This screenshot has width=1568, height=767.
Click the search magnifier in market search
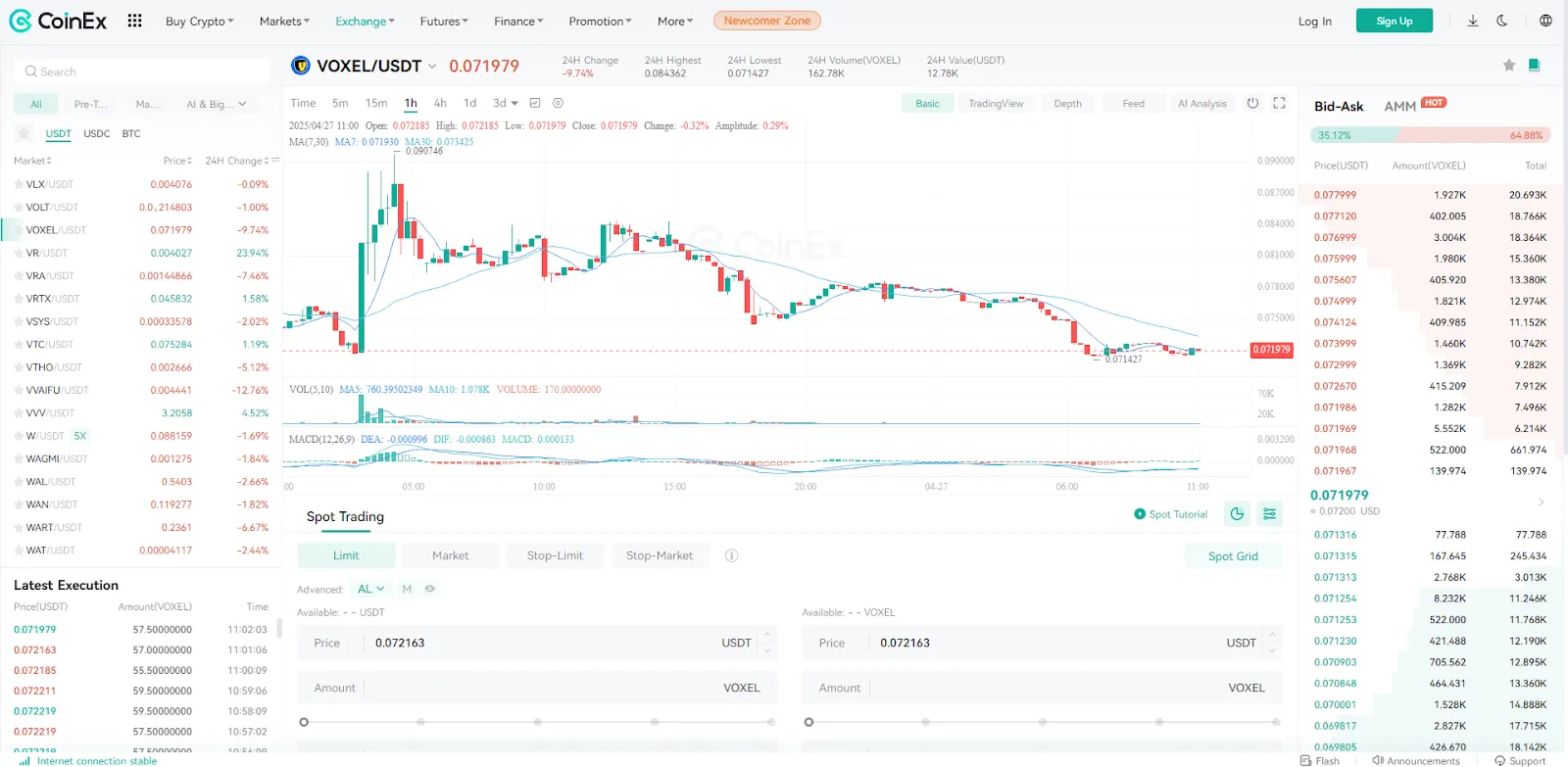[x=31, y=72]
